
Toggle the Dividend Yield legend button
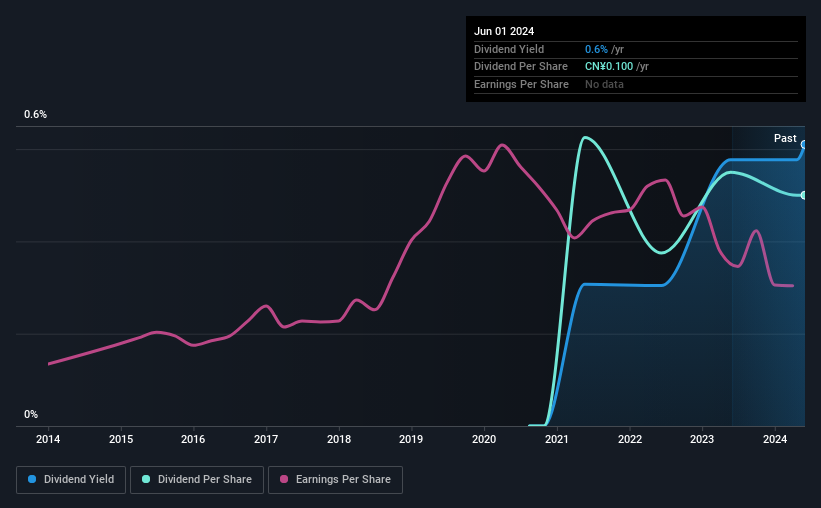(71, 480)
